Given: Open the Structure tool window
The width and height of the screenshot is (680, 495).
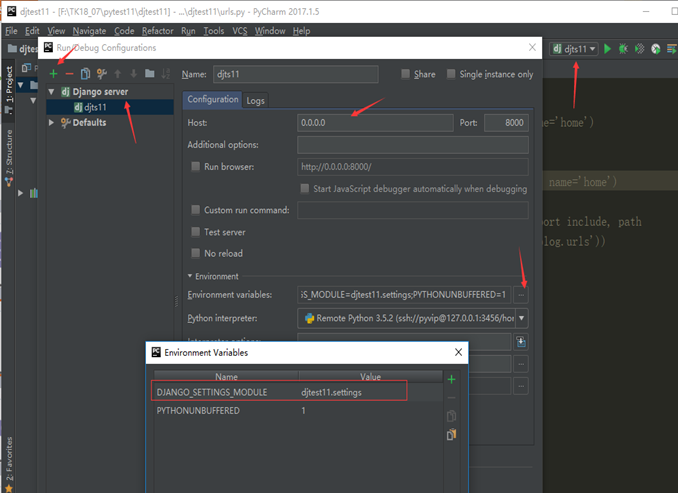Looking at the screenshot, I should [9, 157].
